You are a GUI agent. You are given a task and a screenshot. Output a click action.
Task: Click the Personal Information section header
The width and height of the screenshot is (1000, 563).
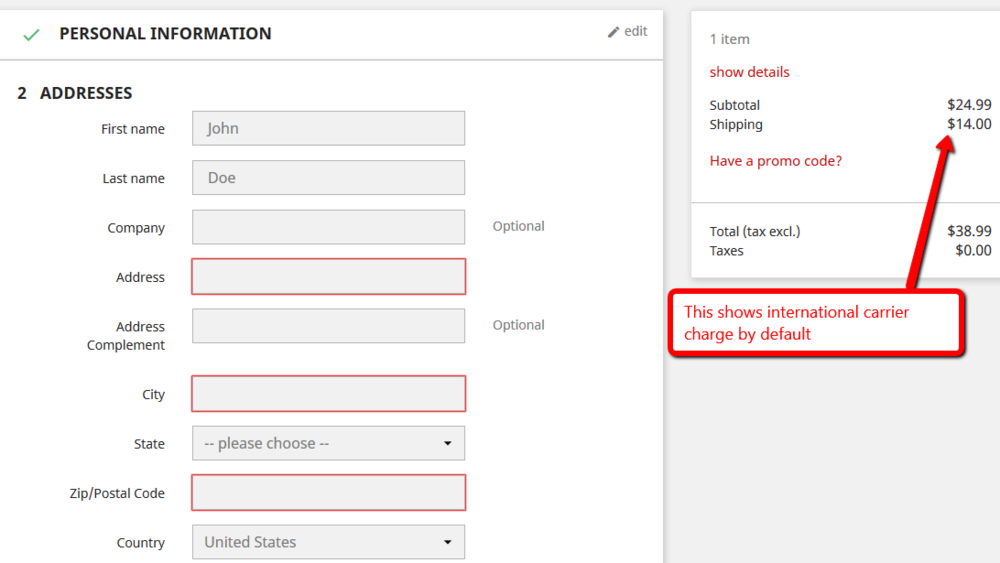(165, 34)
